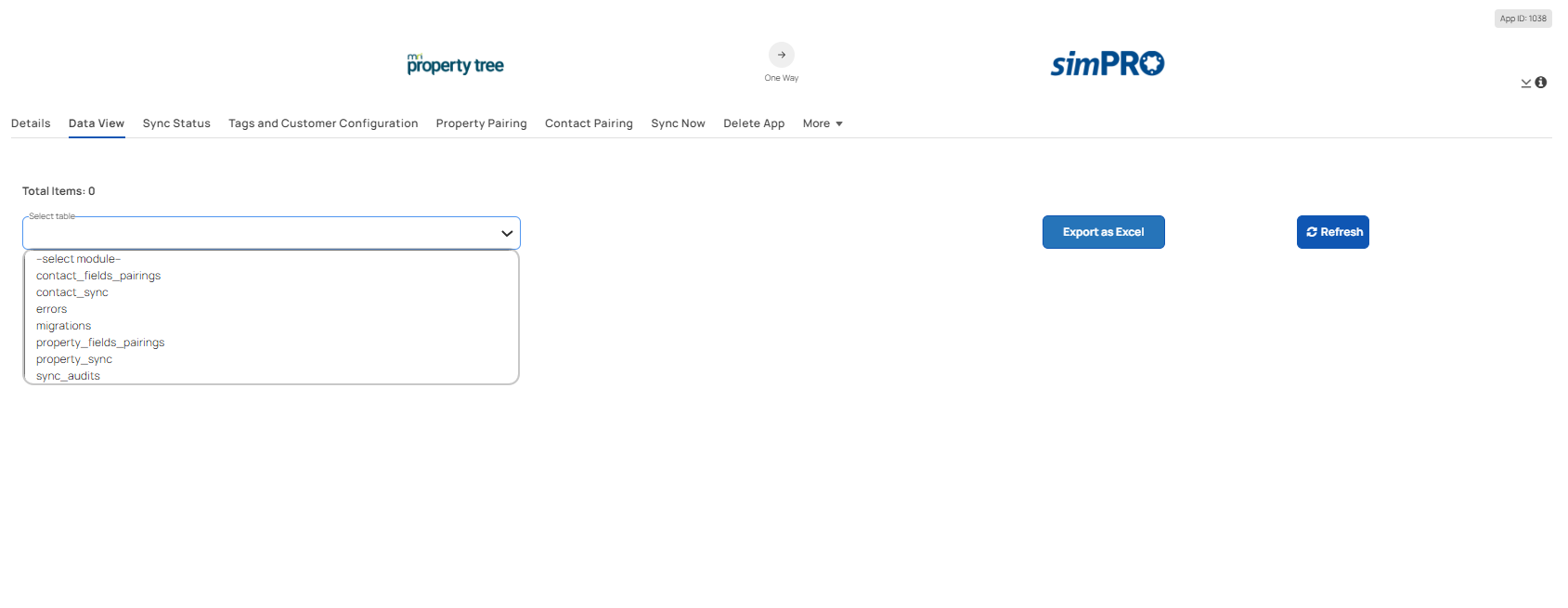Open the Sync Now tab
The image size is (1568, 608).
tap(678, 123)
